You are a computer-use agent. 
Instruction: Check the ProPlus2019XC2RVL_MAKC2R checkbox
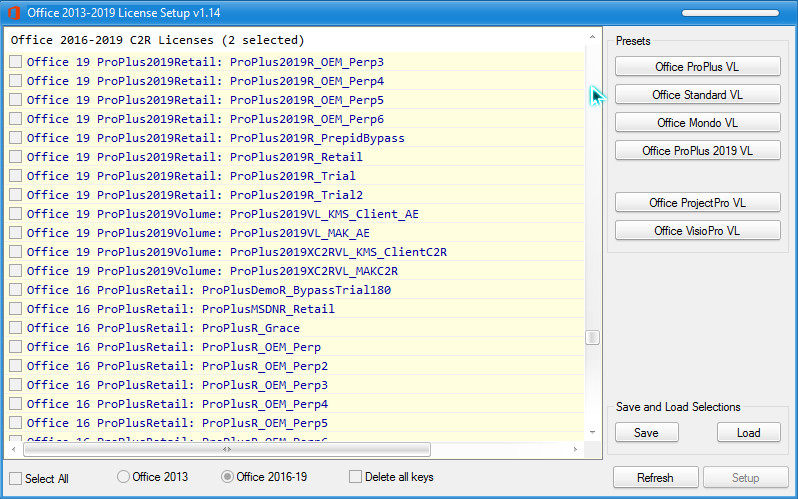pyautogui.click(x=16, y=270)
